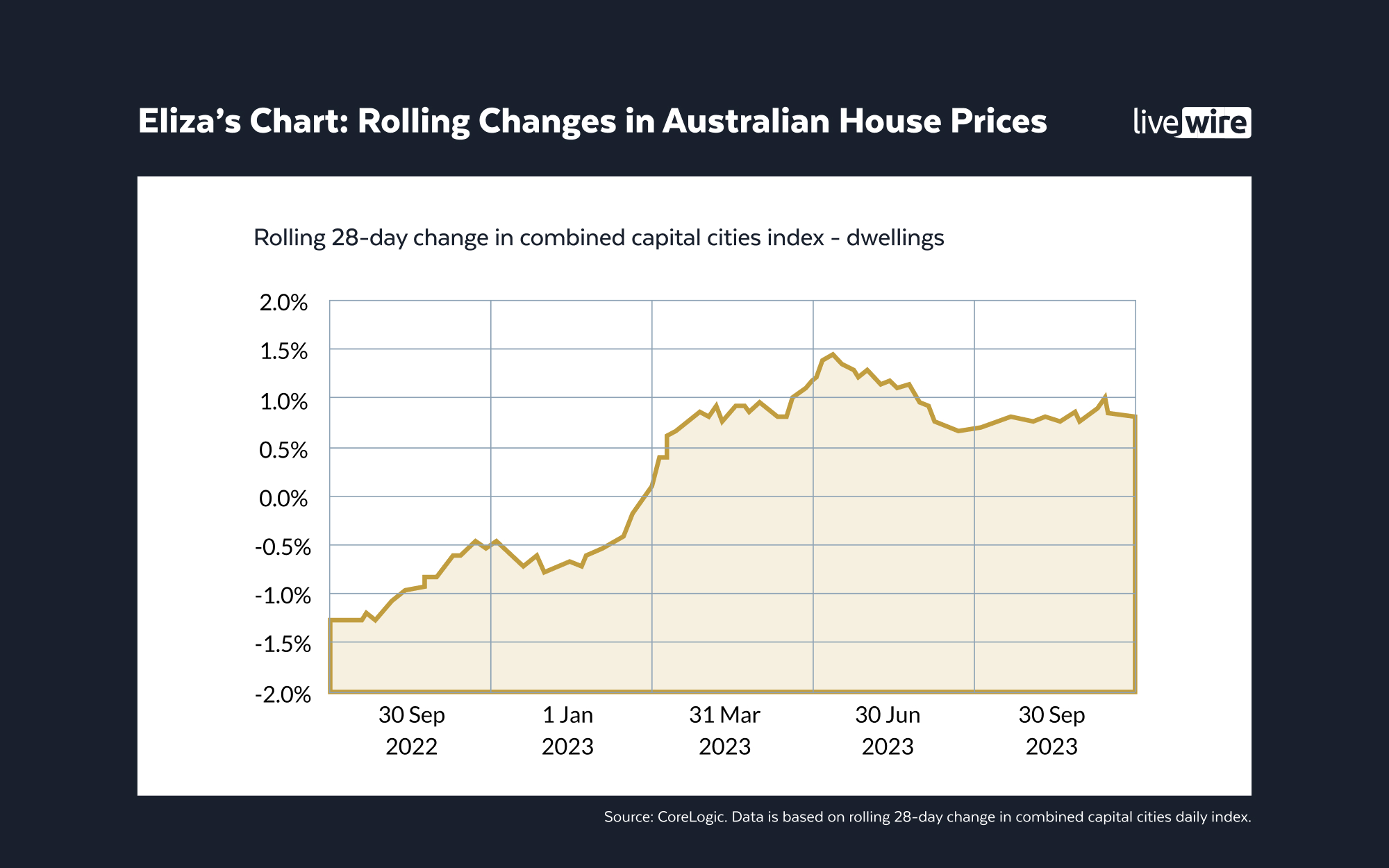
Task: Click the "30 Sep 2023" x-axis label
Action: coord(1051,731)
